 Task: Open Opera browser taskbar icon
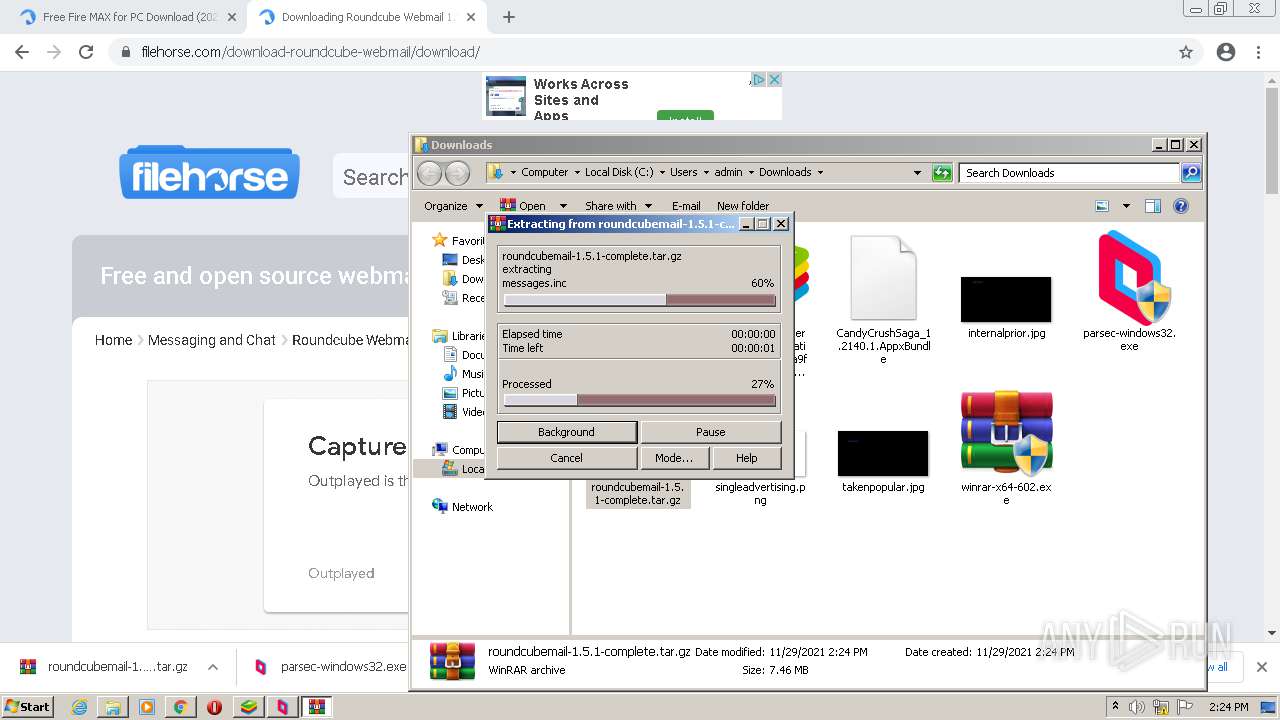click(214, 707)
